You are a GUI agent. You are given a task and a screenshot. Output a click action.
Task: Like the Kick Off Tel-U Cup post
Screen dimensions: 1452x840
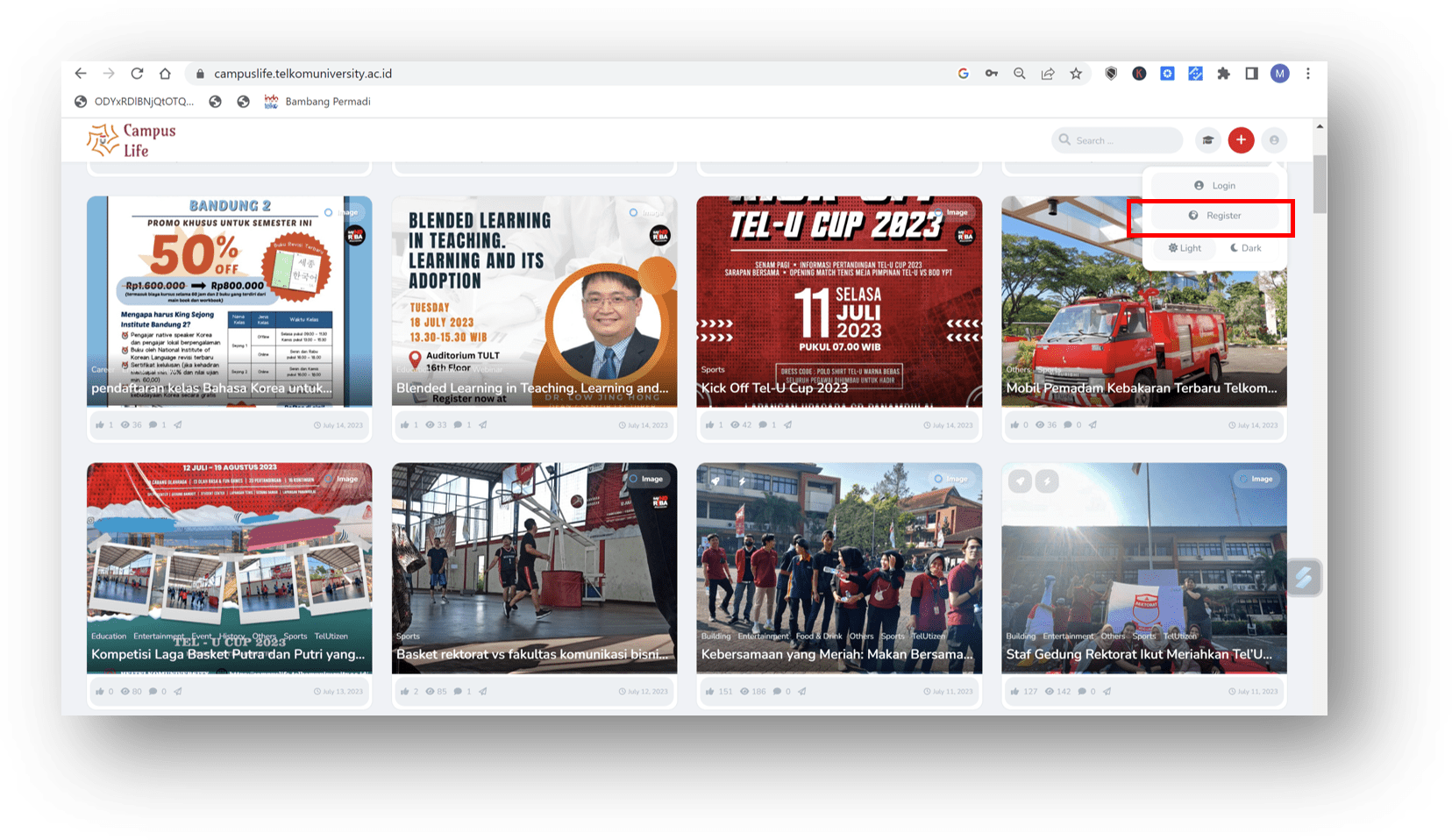[x=710, y=425]
